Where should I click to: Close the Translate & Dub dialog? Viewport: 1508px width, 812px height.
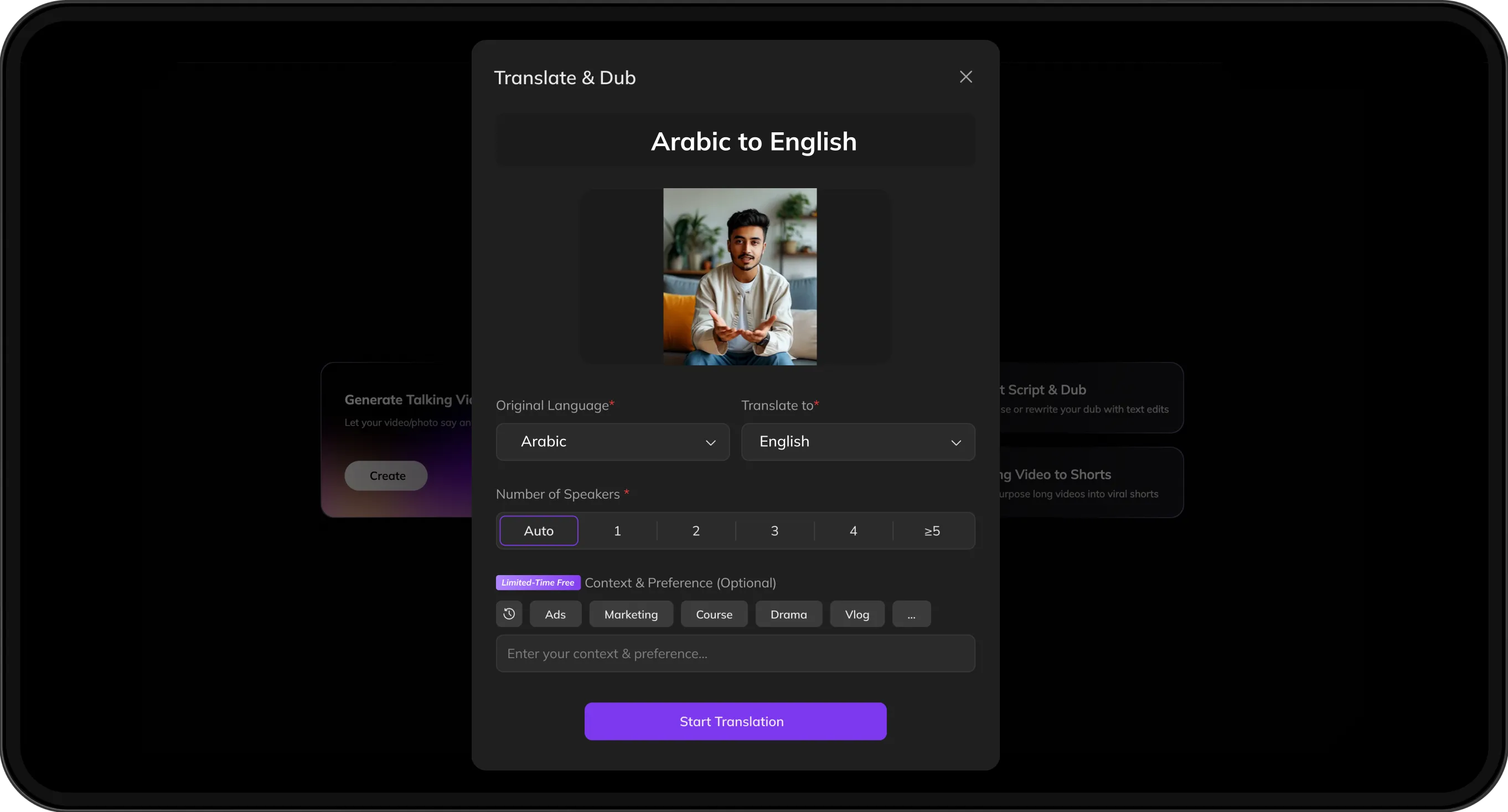pyautogui.click(x=965, y=77)
